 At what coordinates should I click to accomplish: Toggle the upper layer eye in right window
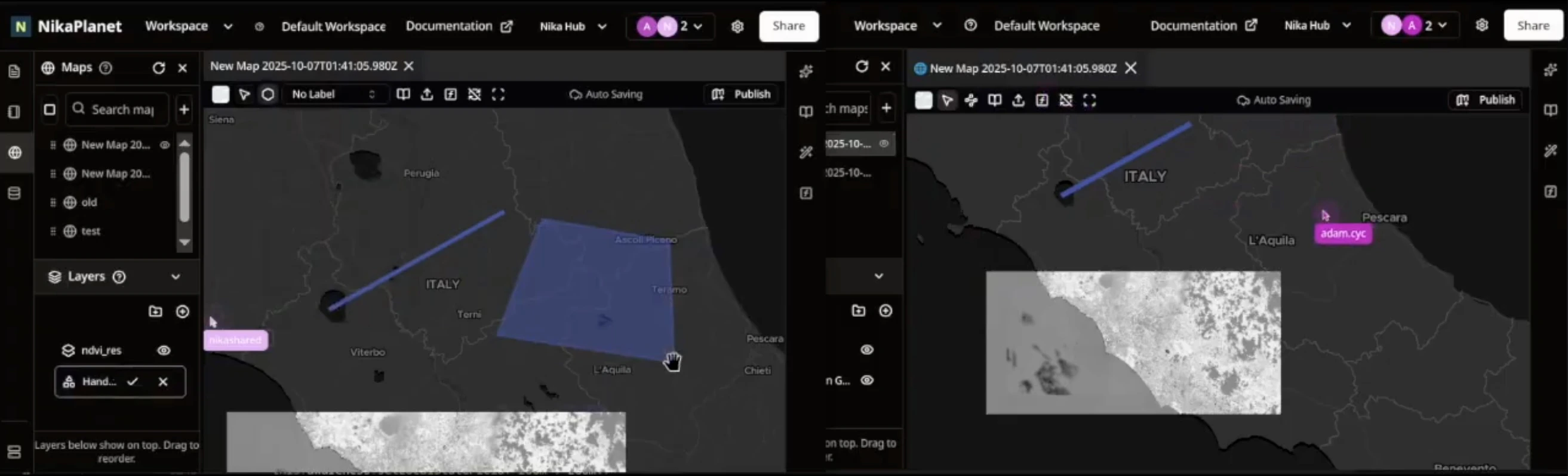pyautogui.click(x=867, y=350)
